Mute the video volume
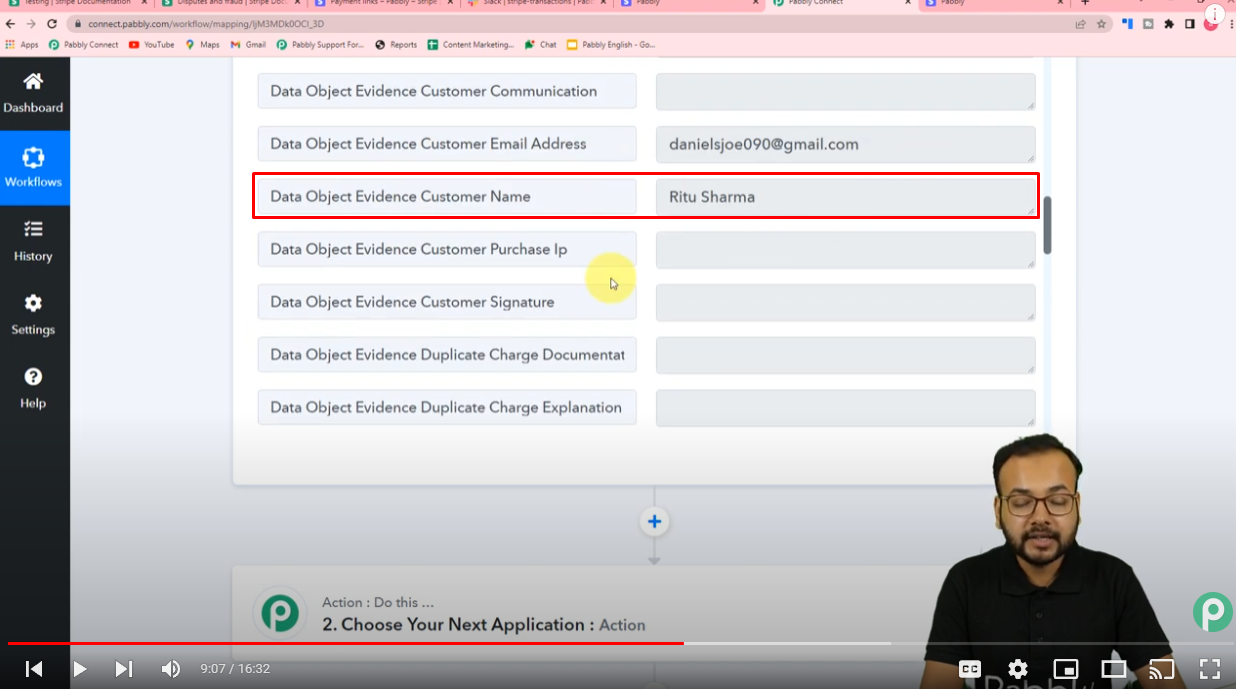The width and height of the screenshot is (1236, 689). click(x=171, y=669)
